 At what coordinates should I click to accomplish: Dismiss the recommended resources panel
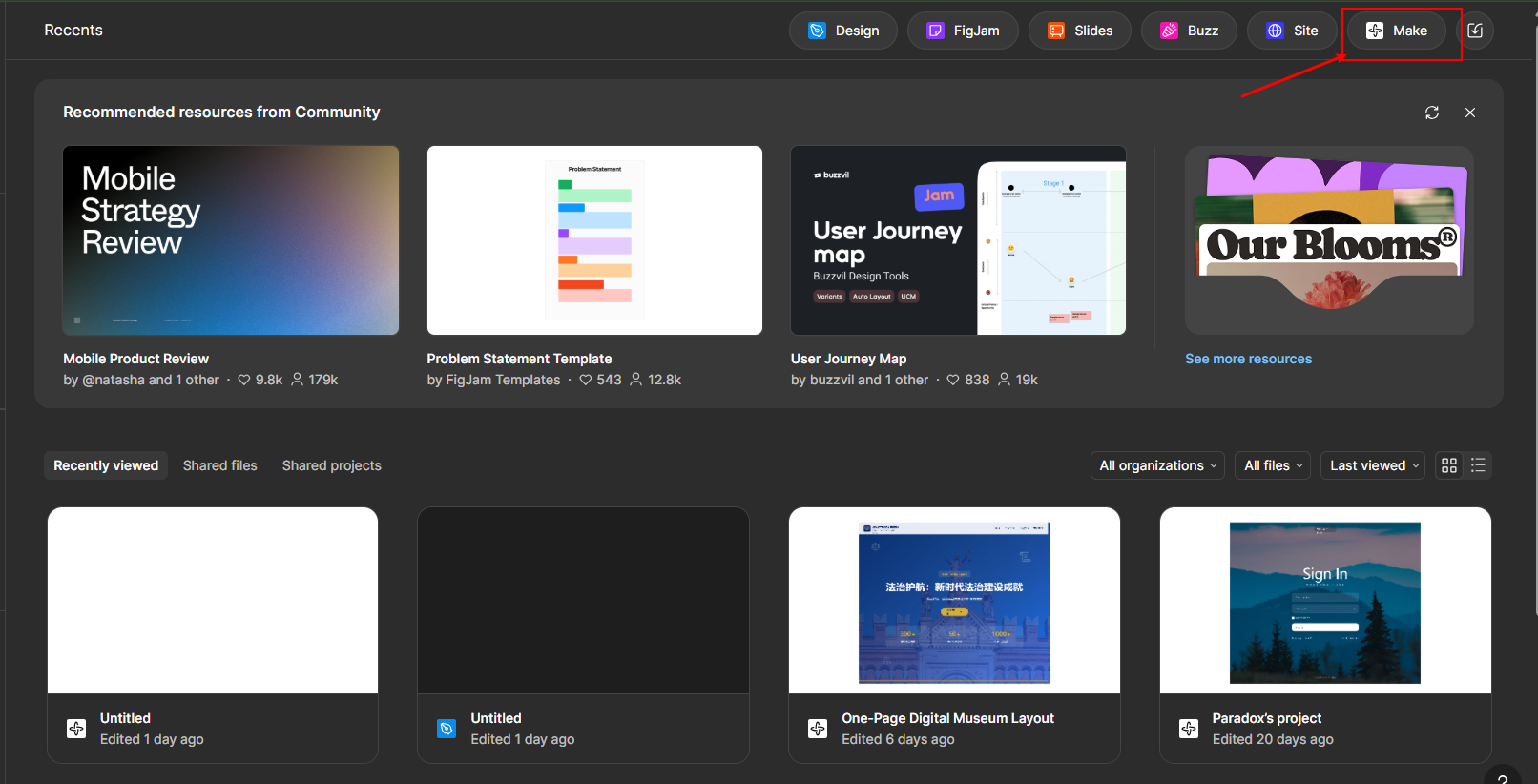pos(1470,113)
